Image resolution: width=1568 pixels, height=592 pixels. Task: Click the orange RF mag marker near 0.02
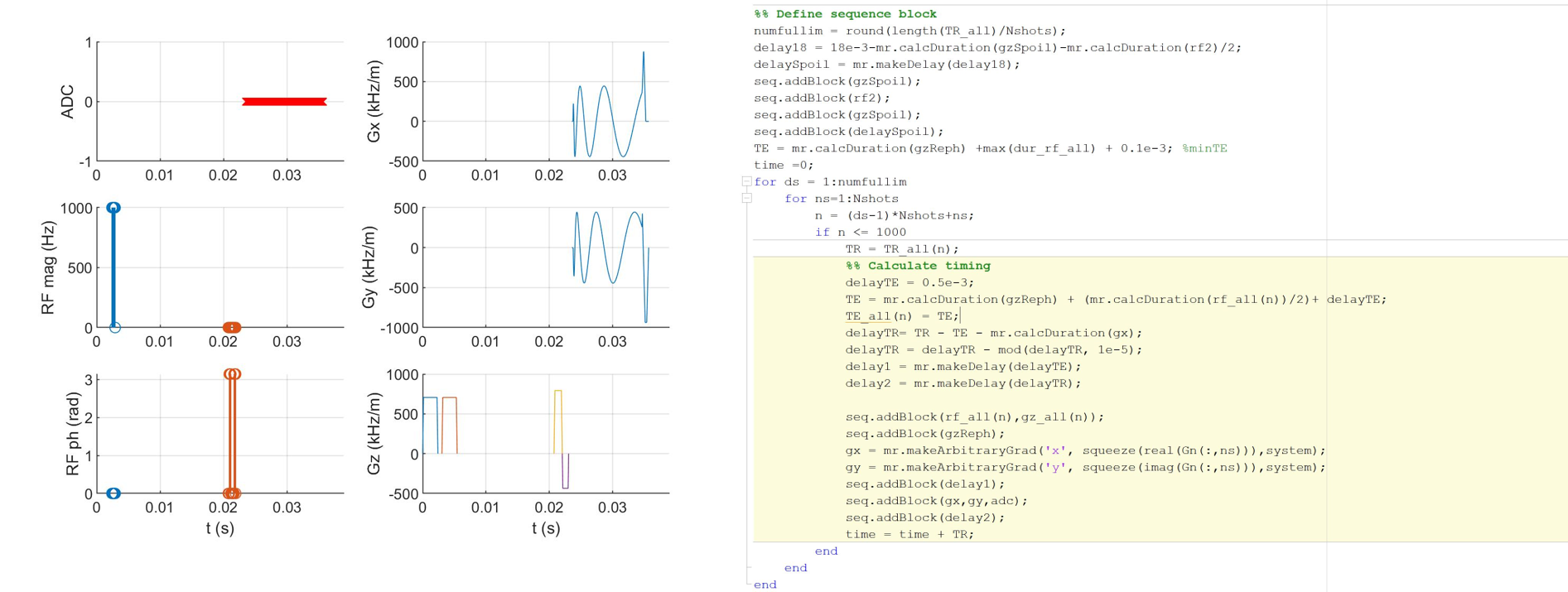click(232, 328)
